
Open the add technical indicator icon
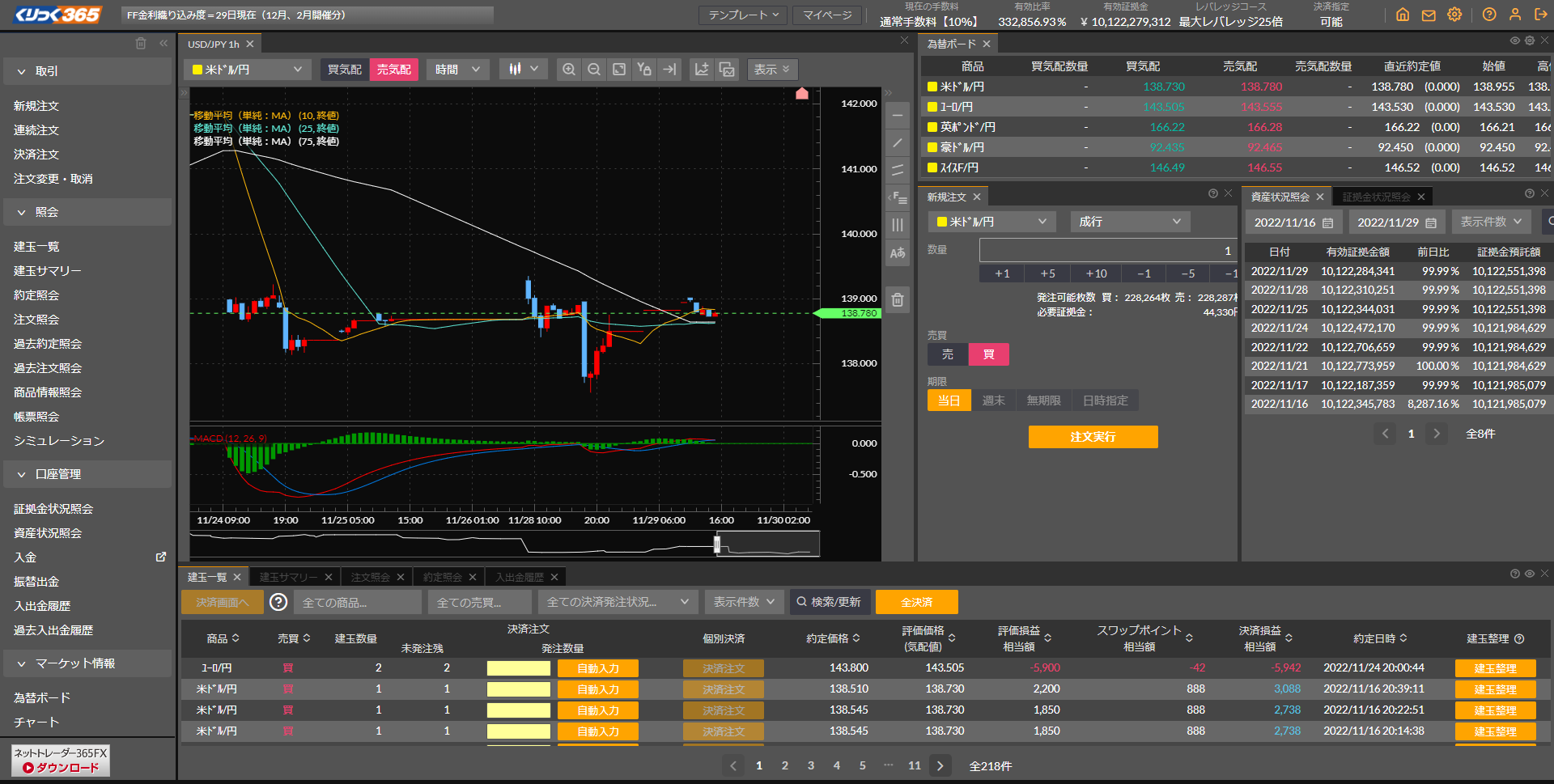[x=702, y=70]
